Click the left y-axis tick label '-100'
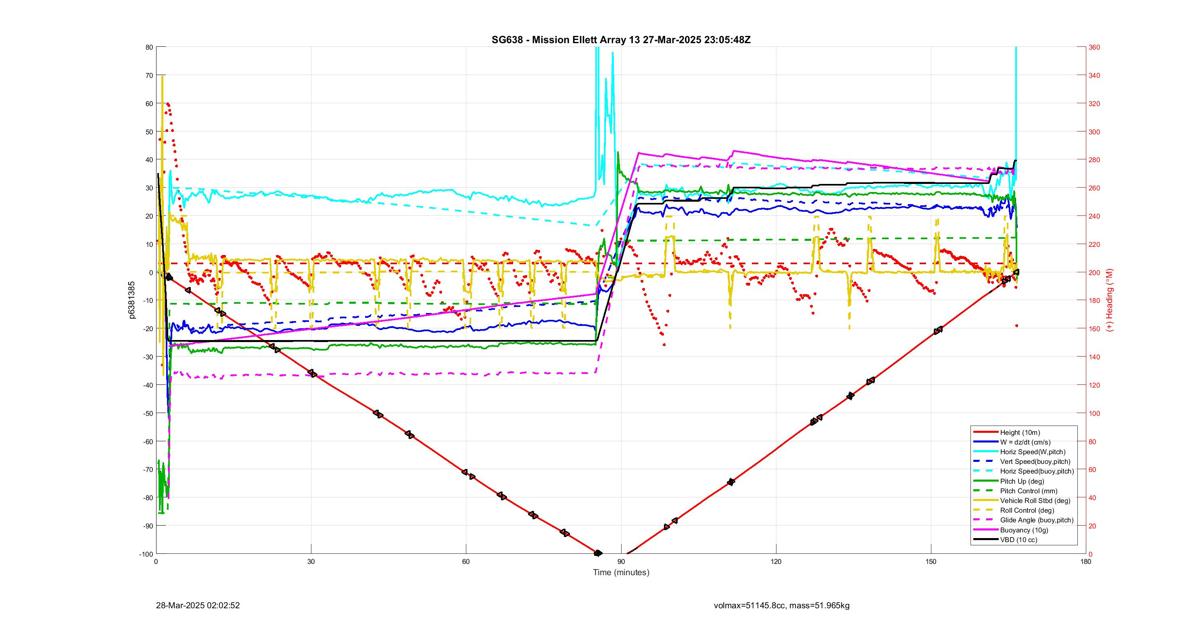The width and height of the screenshot is (1200, 622). pos(145,554)
